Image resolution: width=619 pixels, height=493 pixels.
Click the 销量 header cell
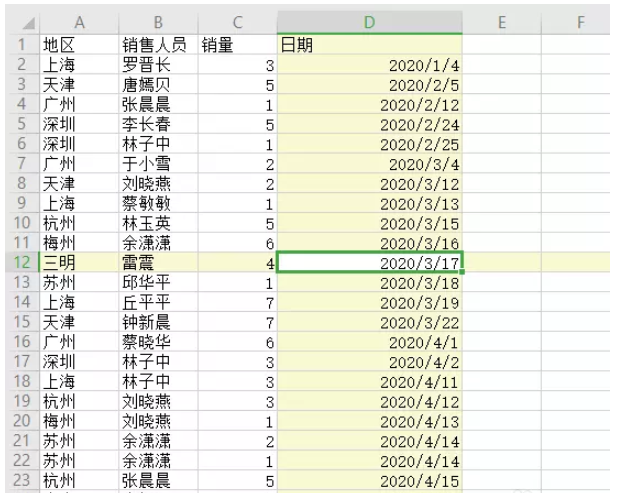coord(238,45)
